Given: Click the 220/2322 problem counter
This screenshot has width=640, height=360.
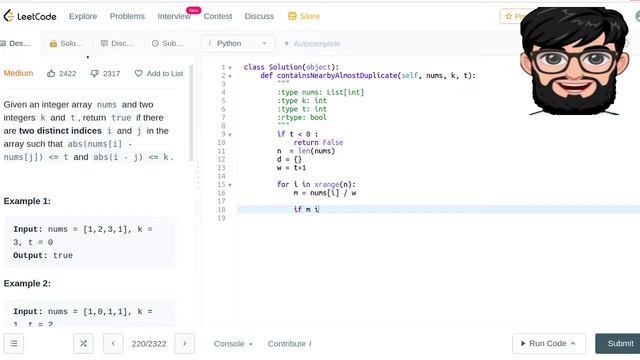Looking at the screenshot, I should click(x=149, y=344).
